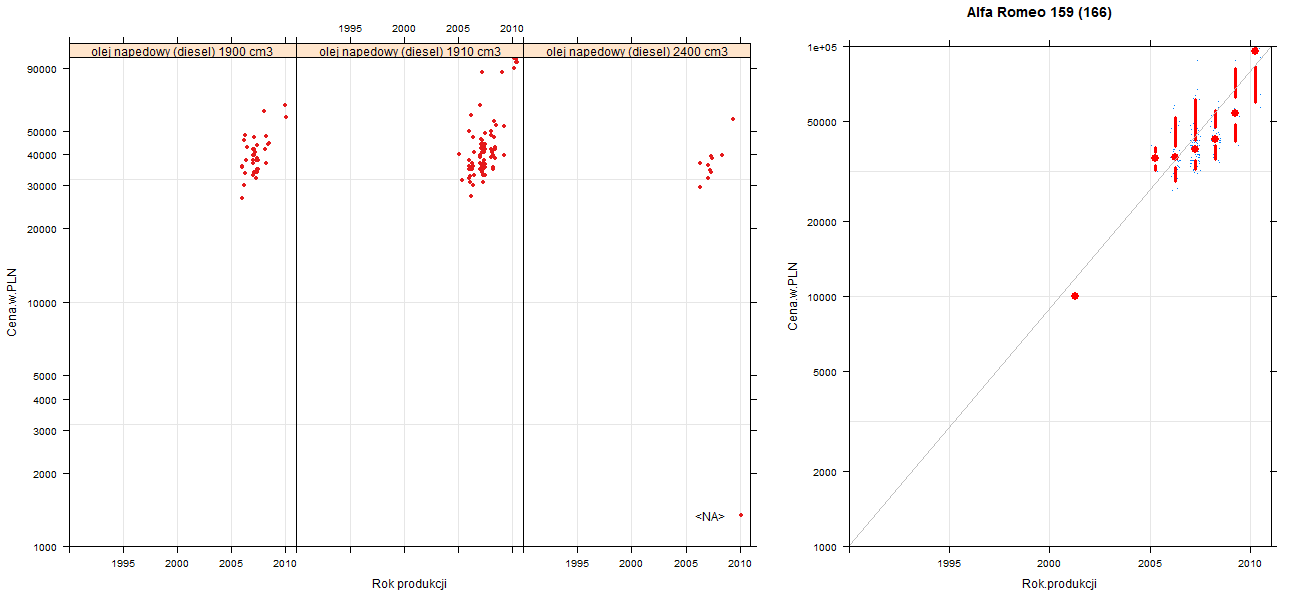Click the "2005" label above the 1910 cm3 panel

458,28
